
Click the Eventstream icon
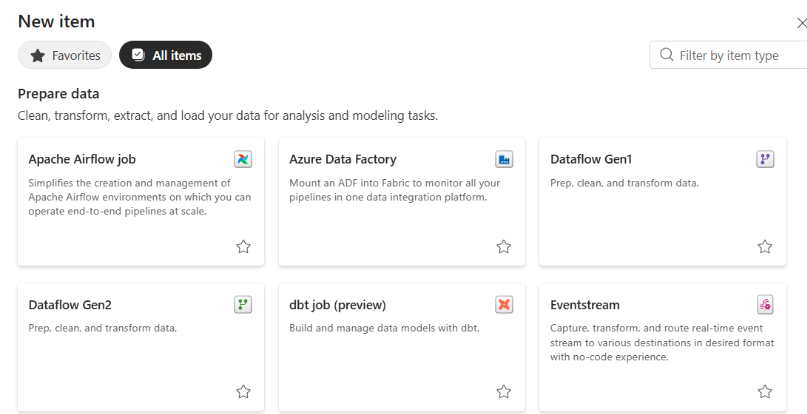pyautogui.click(x=765, y=304)
